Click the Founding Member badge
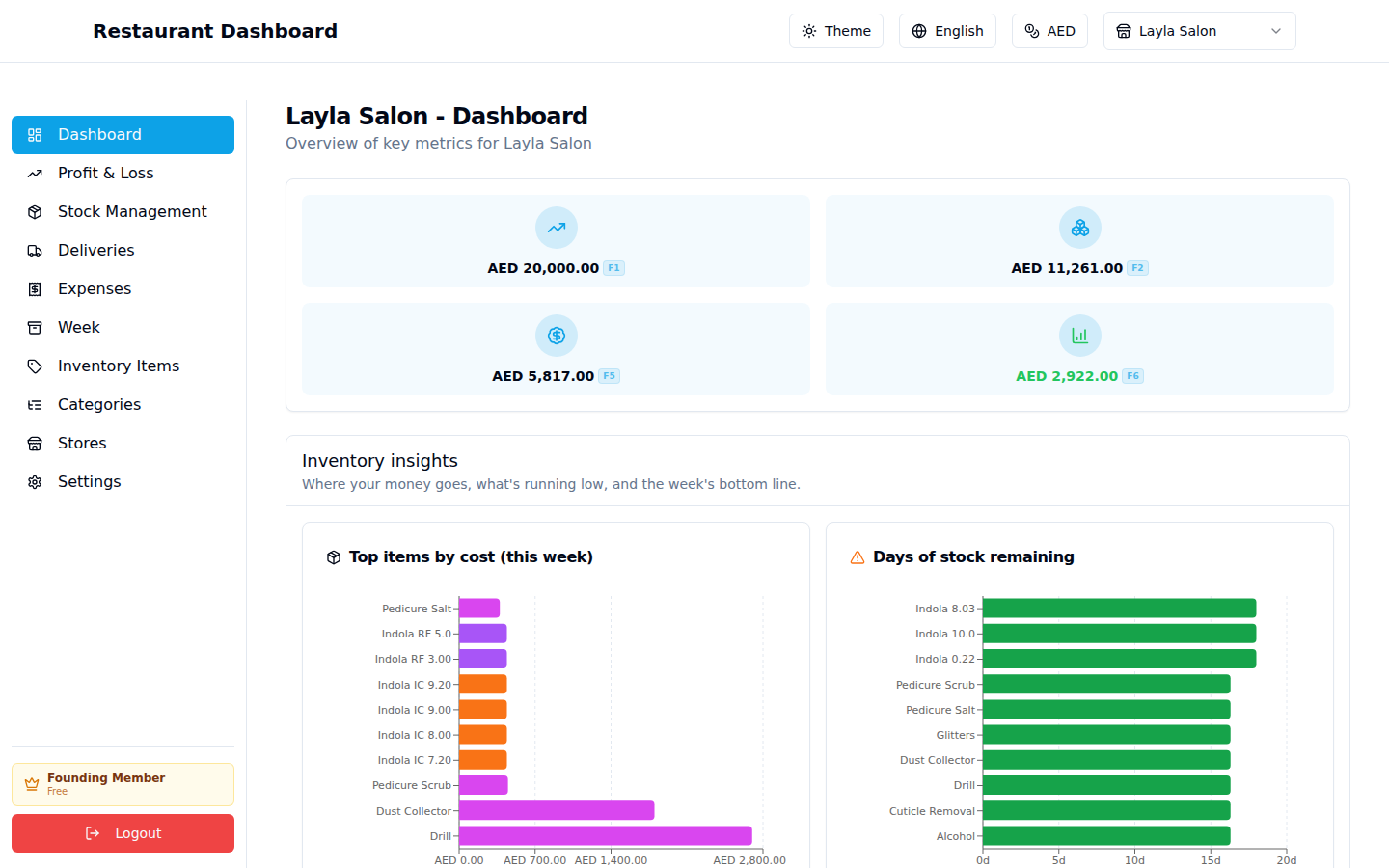1389x868 pixels. 123,784
